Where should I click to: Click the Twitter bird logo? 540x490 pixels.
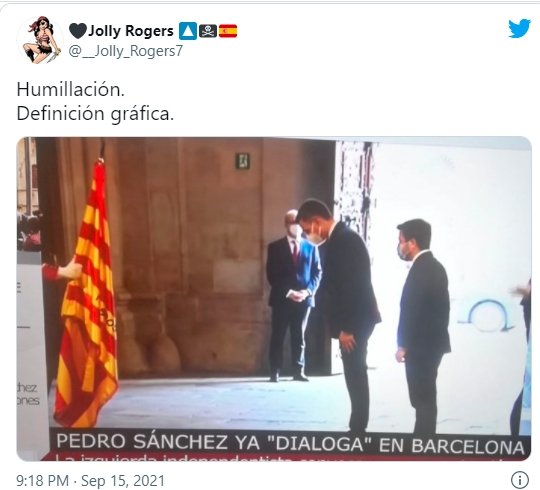[x=519, y=29]
